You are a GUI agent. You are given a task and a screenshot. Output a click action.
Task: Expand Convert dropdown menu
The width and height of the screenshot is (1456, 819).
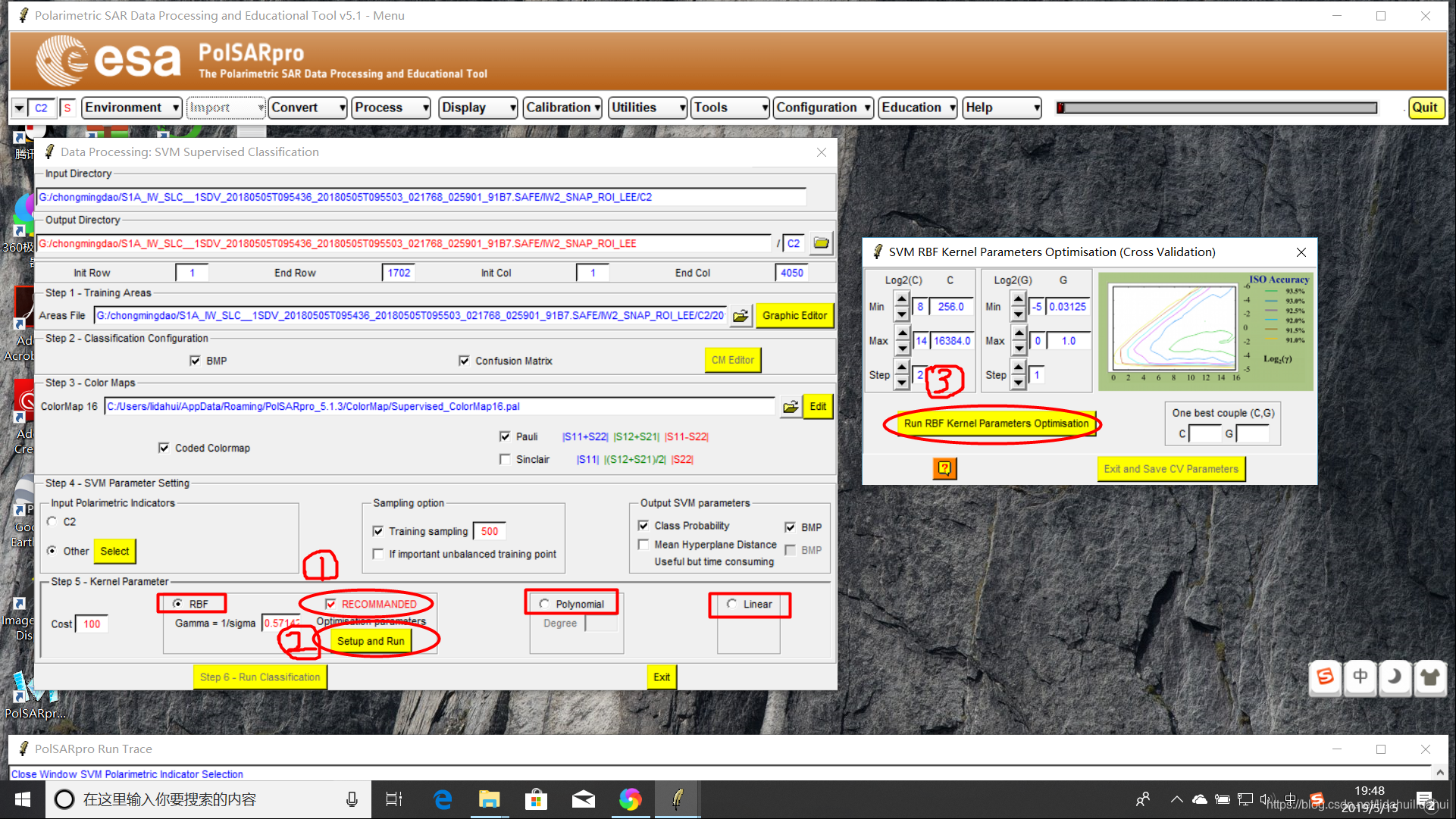308,108
